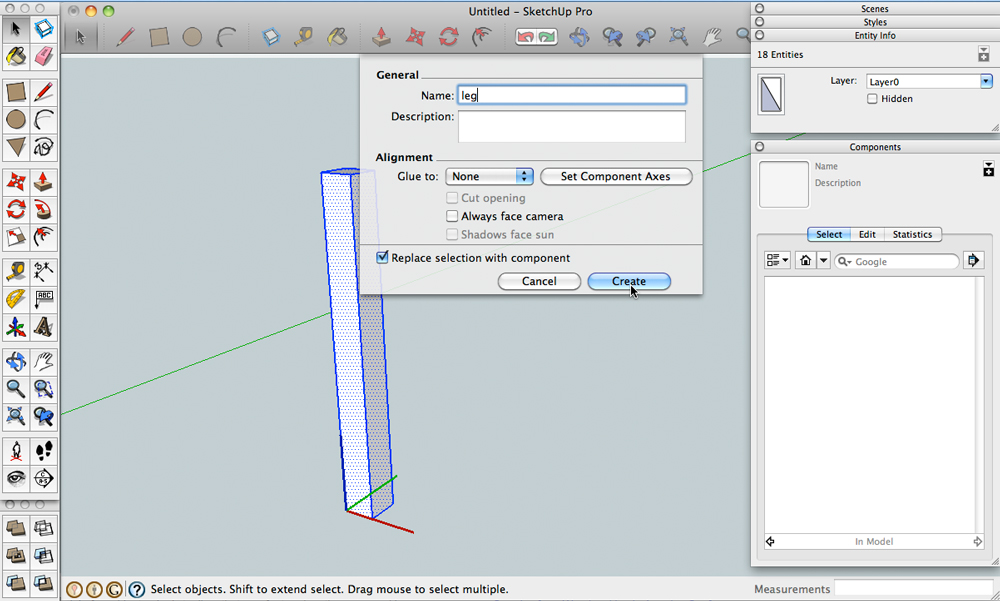Select the Rectangle drawing tool
The image size is (1000, 601).
tap(15, 92)
